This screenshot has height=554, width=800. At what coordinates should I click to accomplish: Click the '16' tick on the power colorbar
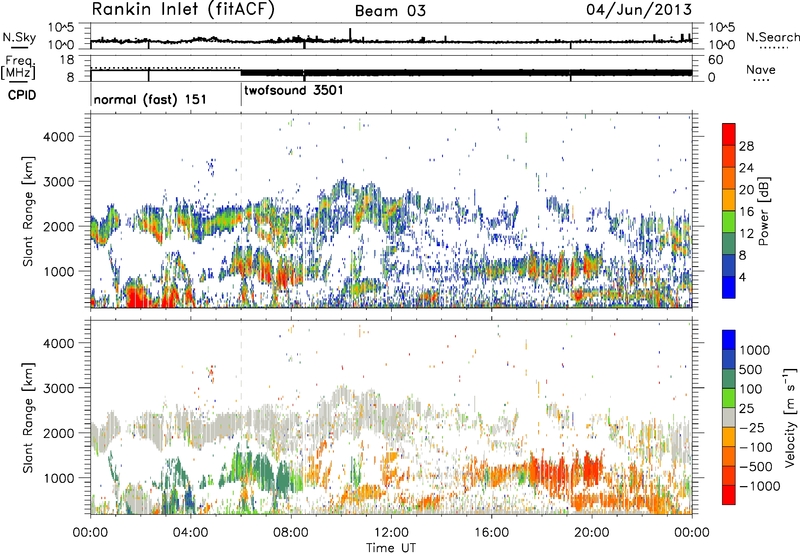pos(746,212)
